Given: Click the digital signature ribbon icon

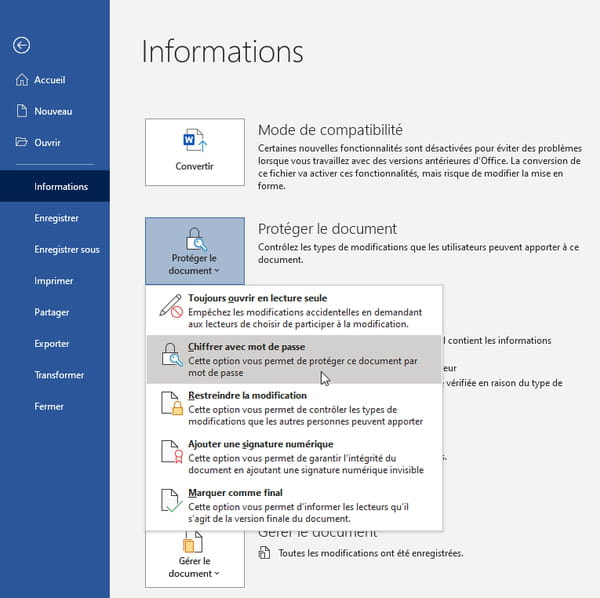Looking at the screenshot, I should coord(172,452).
